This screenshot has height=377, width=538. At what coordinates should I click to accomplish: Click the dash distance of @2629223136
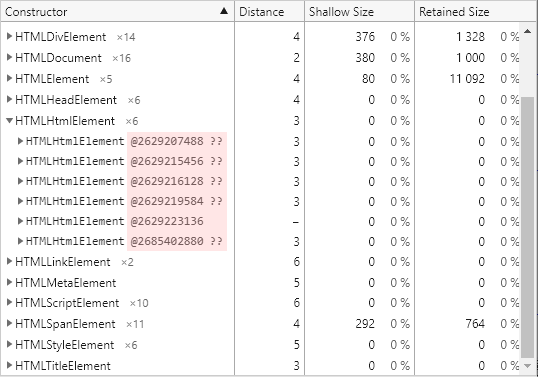[296, 222]
